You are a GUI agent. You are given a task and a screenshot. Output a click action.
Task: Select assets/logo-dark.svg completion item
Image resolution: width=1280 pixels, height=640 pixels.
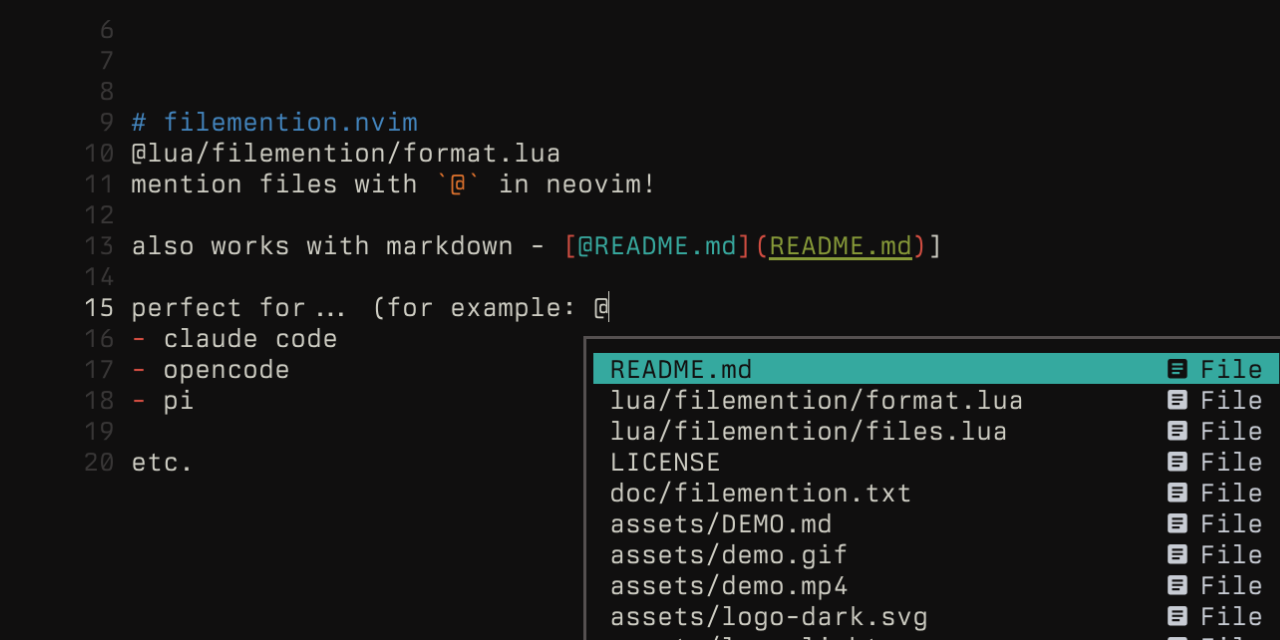click(x=936, y=617)
